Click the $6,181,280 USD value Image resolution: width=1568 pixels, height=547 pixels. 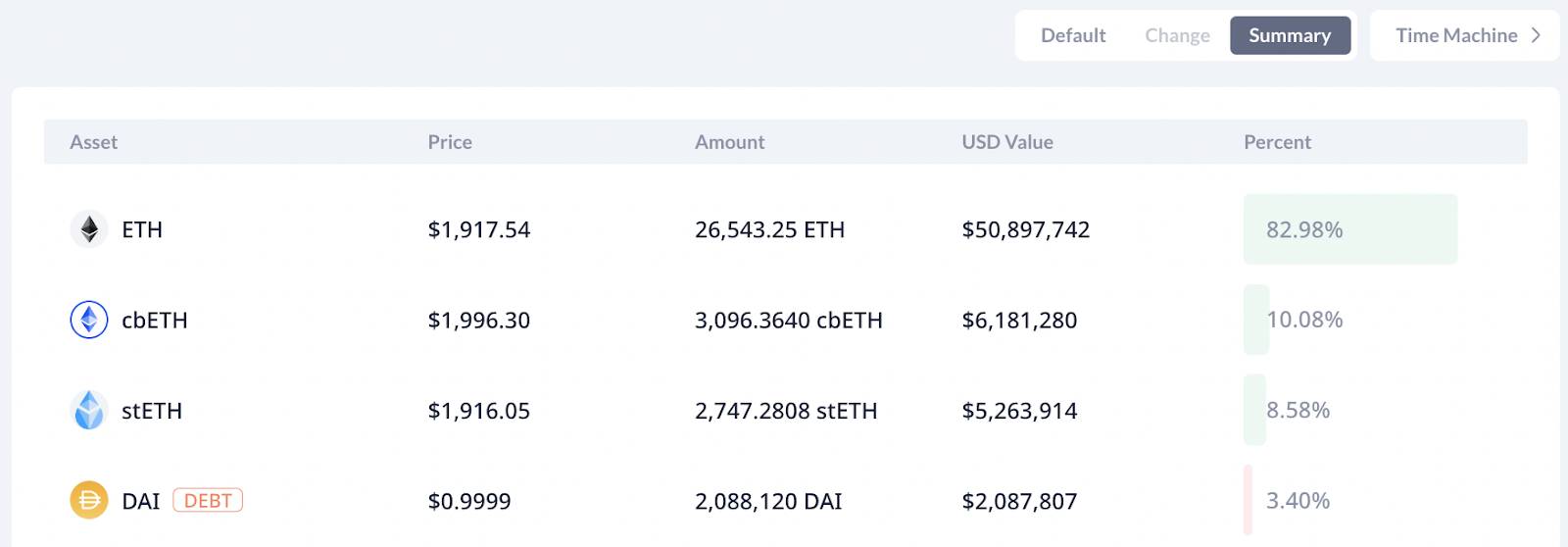(x=1019, y=320)
